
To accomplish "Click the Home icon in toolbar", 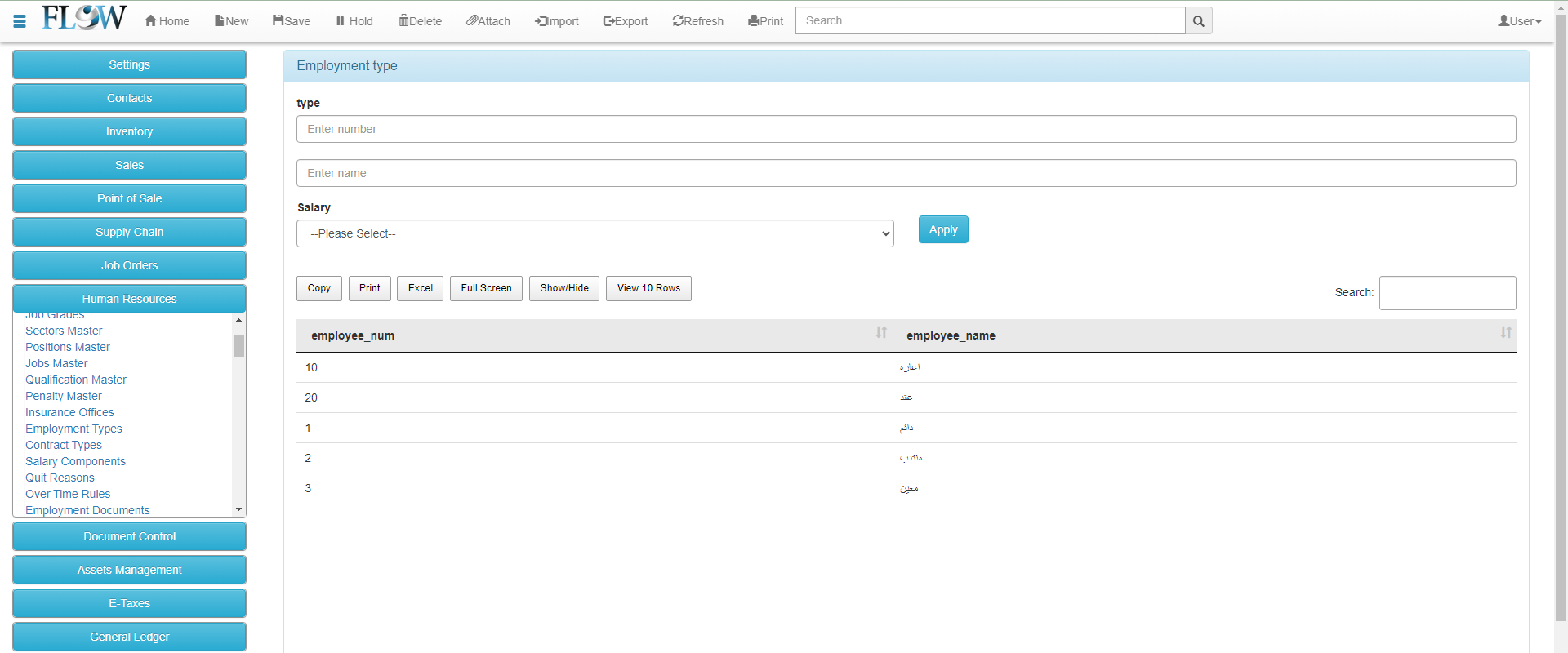I will click(x=151, y=21).
